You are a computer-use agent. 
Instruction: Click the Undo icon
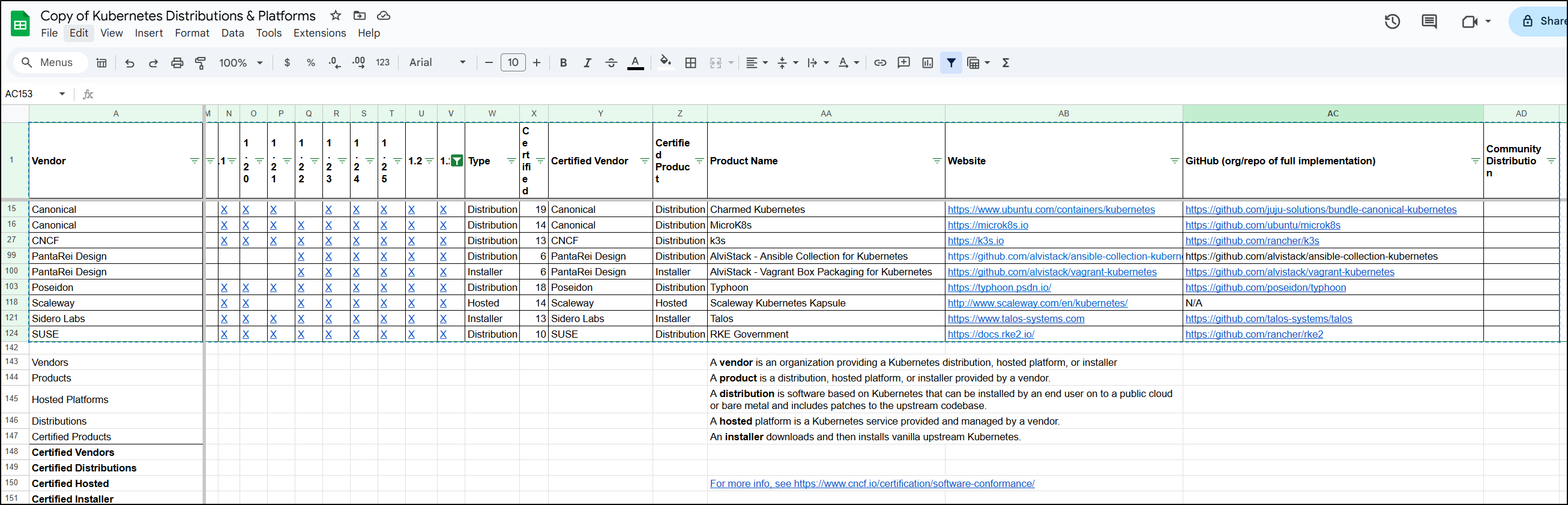pos(130,62)
